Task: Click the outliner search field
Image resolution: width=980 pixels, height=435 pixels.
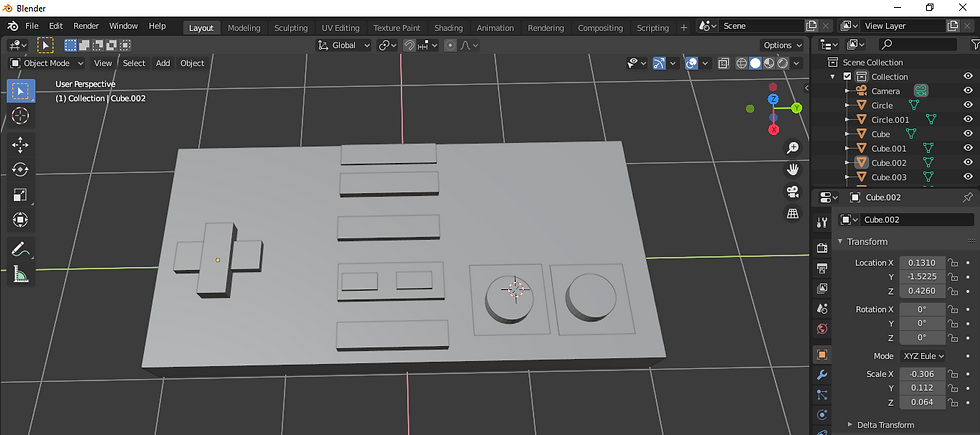Action: coord(918,44)
